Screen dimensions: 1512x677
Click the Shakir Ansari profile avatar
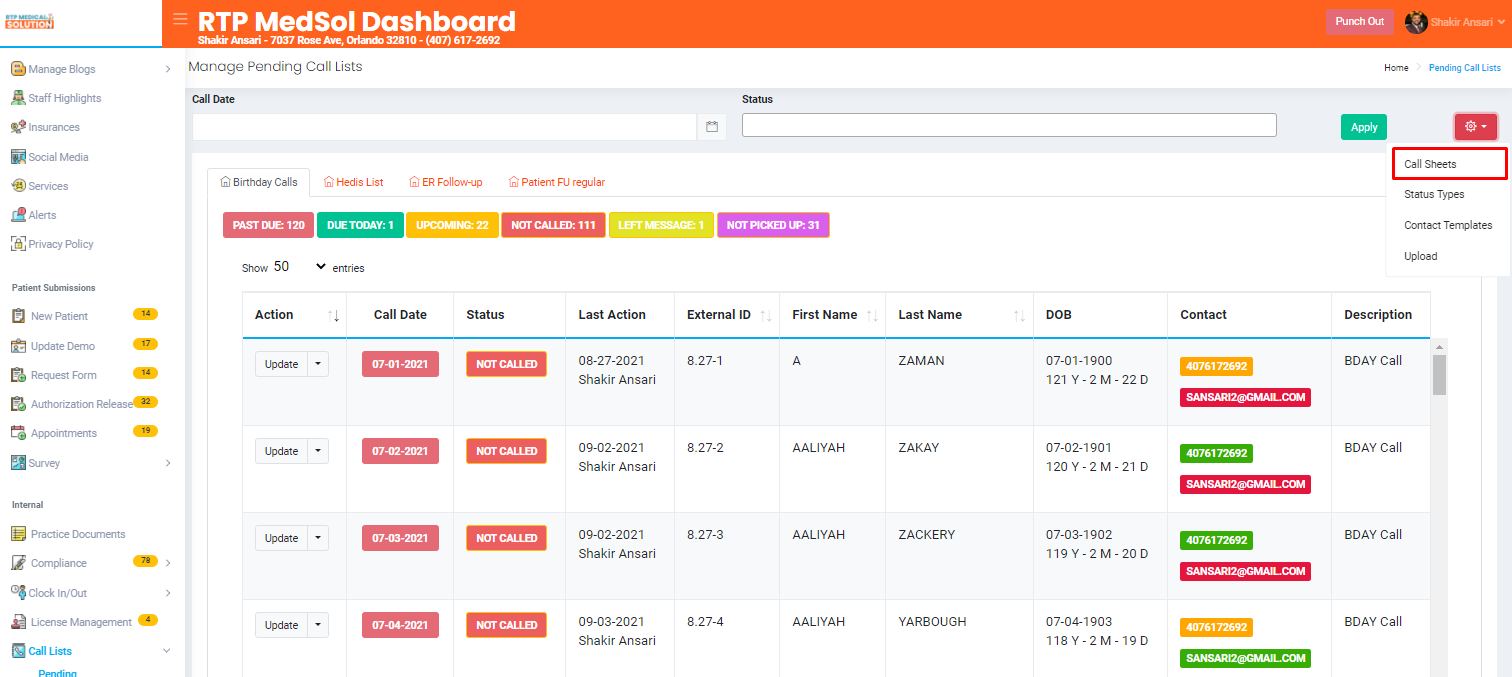tap(1416, 22)
